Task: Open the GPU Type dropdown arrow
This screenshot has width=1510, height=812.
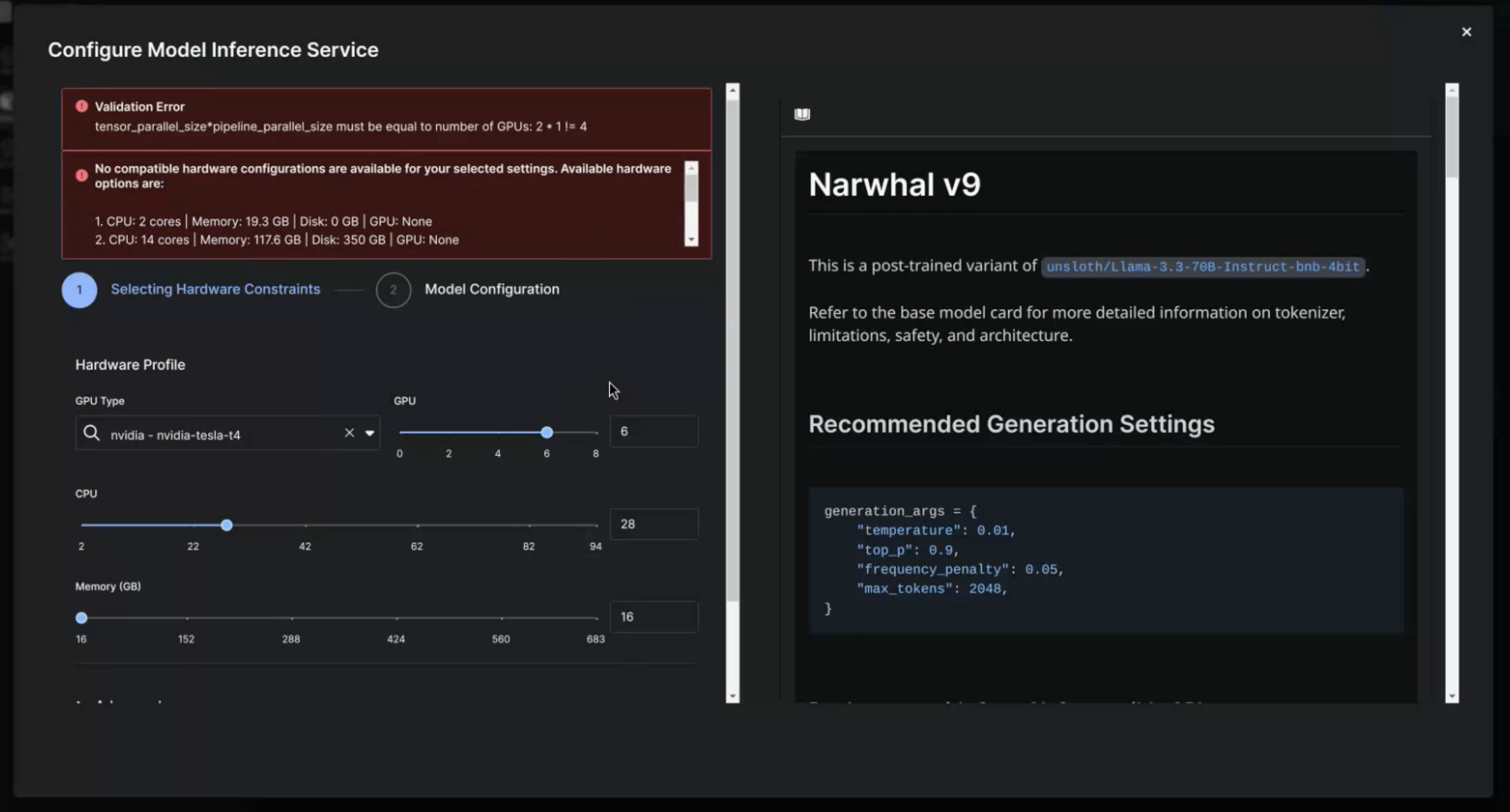Action: click(370, 433)
